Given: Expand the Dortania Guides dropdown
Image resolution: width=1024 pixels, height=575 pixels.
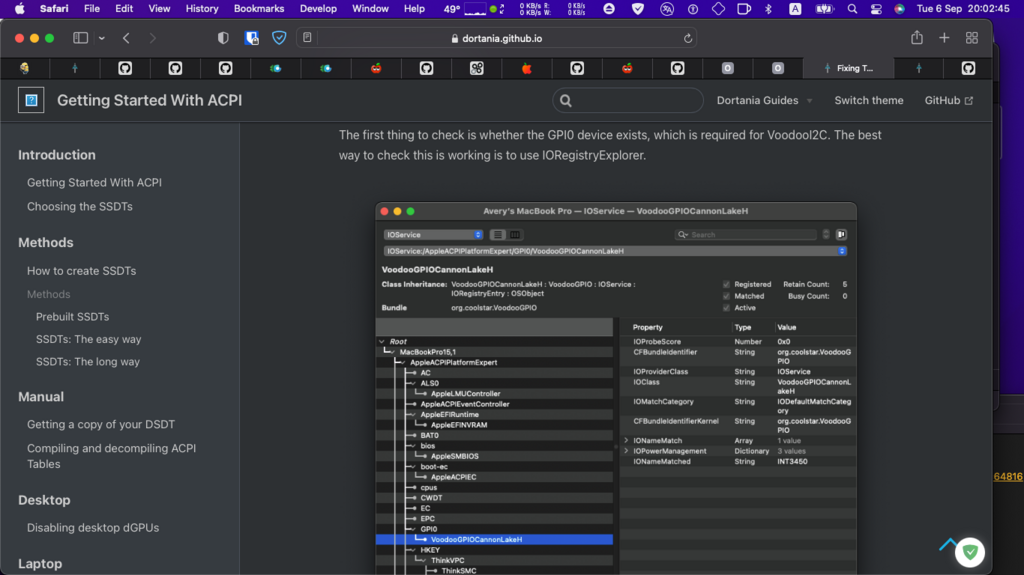Looking at the screenshot, I should 764,100.
